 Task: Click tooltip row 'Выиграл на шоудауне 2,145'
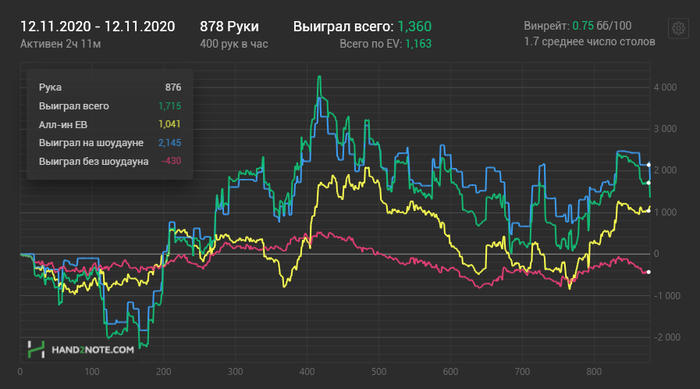(110, 143)
